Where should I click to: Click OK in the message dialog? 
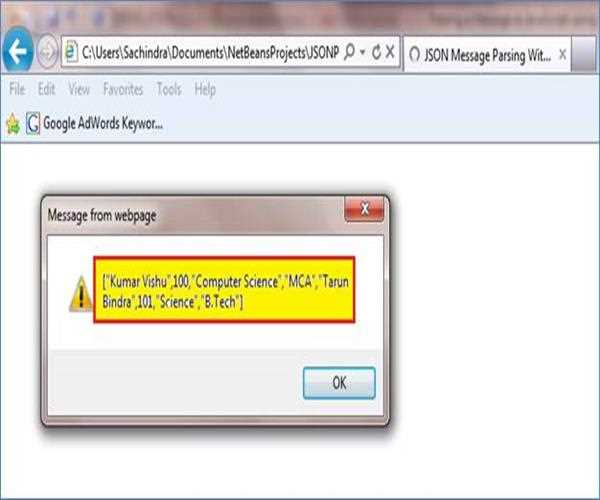point(339,383)
